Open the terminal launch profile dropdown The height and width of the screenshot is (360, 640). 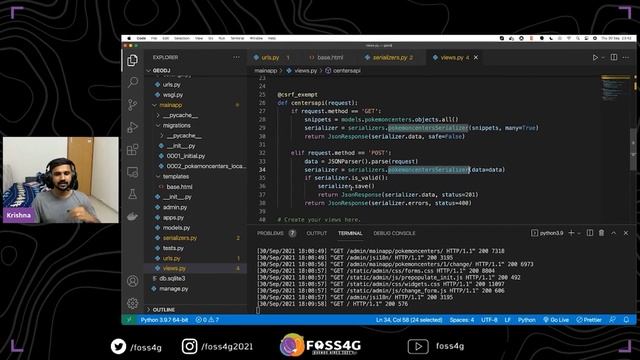(x=579, y=233)
